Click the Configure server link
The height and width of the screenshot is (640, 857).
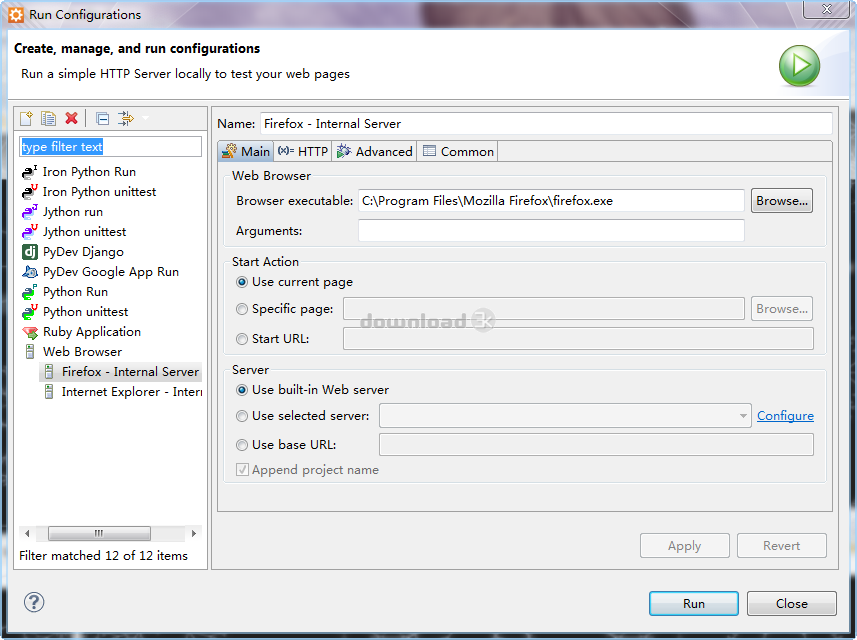(785, 416)
